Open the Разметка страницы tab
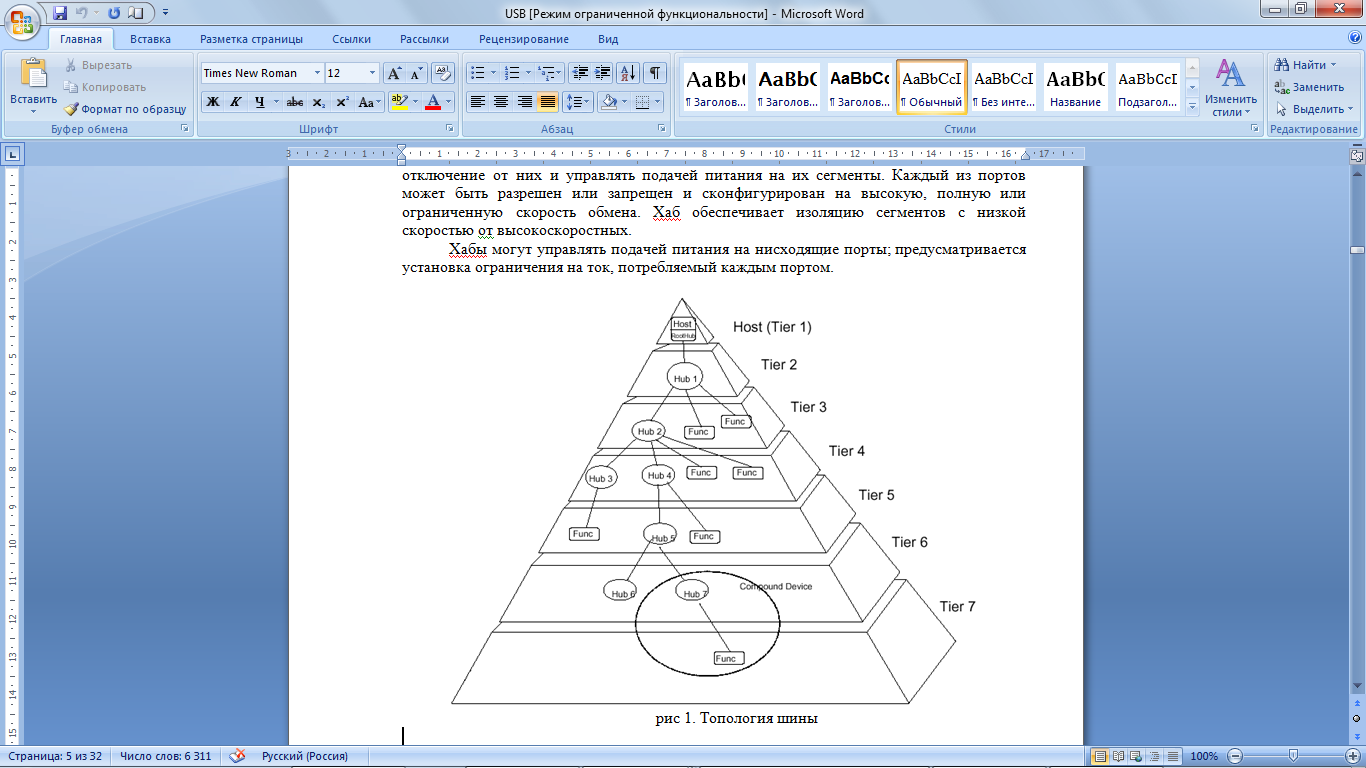 pos(251,39)
